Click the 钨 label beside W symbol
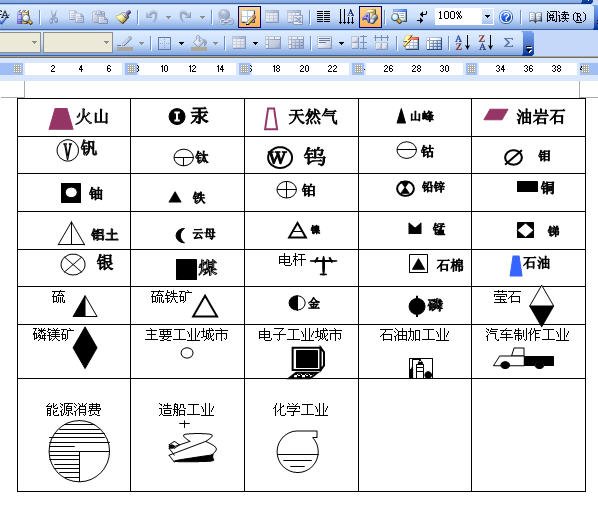Viewport: 598px width, 514px height. 315,156
